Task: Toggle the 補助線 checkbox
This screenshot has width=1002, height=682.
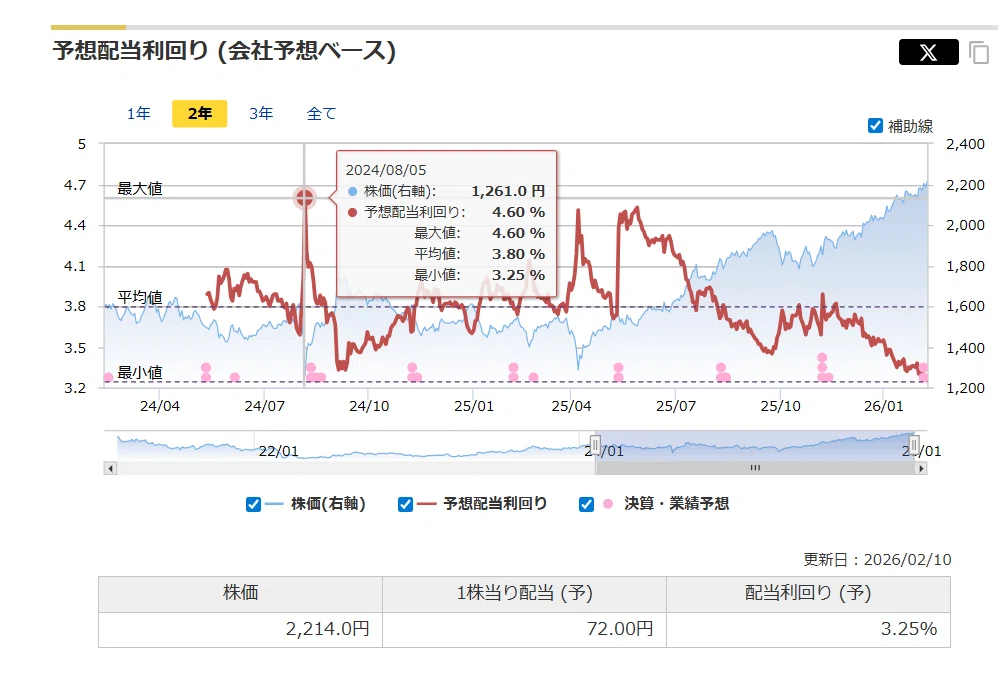Action: (875, 125)
